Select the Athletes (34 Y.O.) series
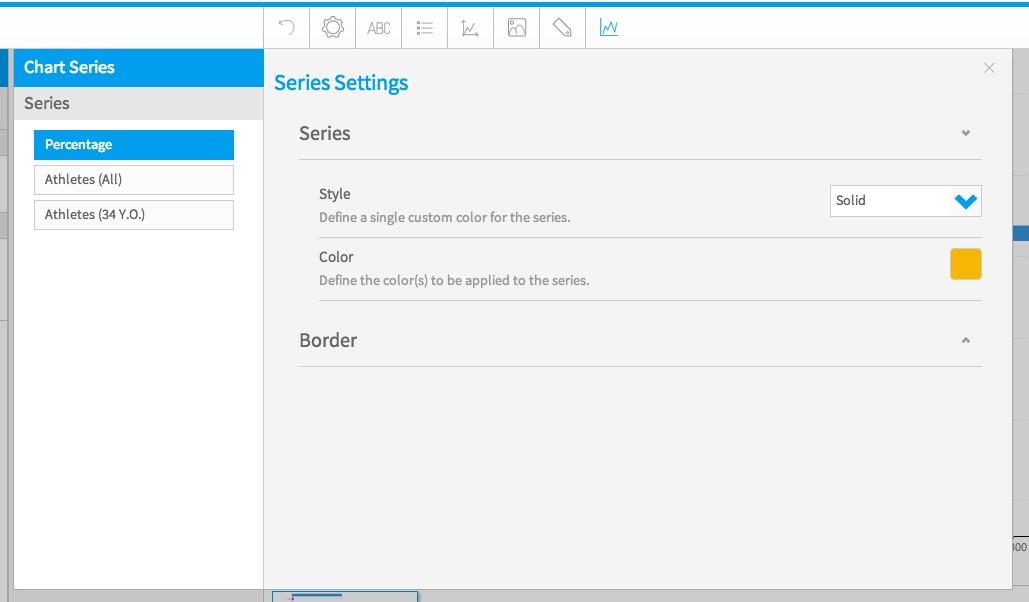Image resolution: width=1029 pixels, height=602 pixels. [134, 215]
